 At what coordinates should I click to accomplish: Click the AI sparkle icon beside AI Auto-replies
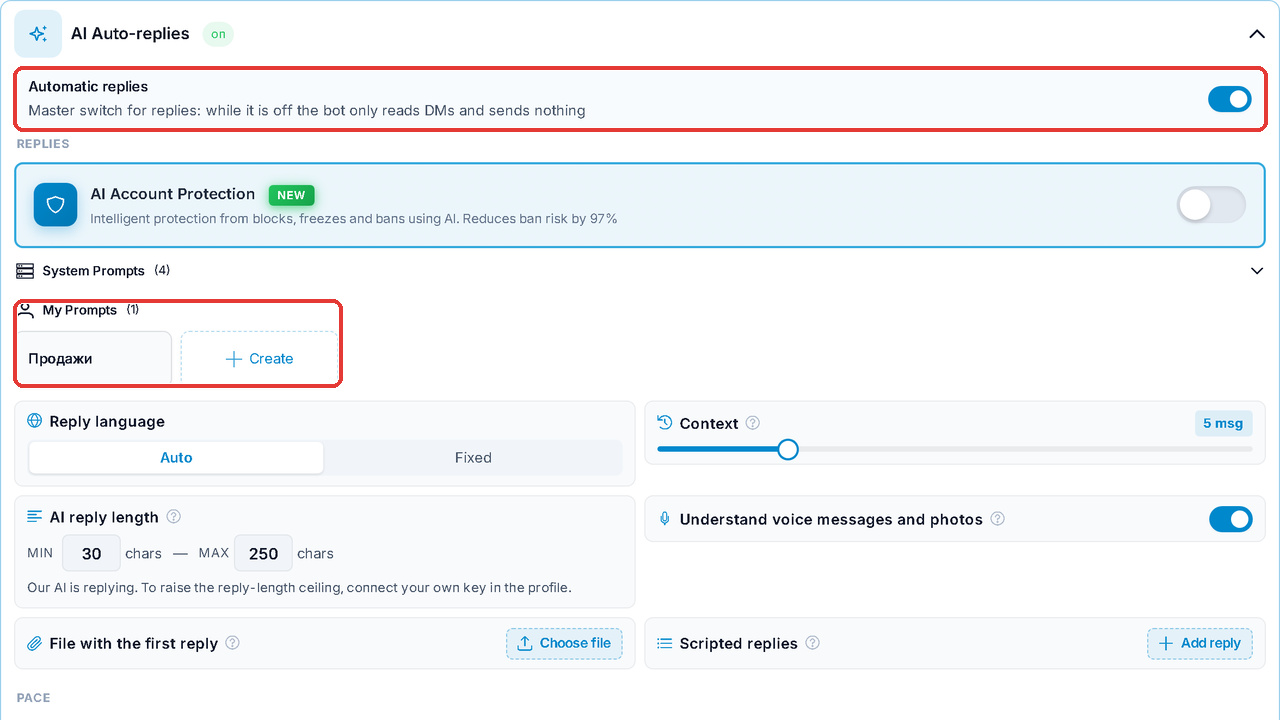tap(38, 34)
